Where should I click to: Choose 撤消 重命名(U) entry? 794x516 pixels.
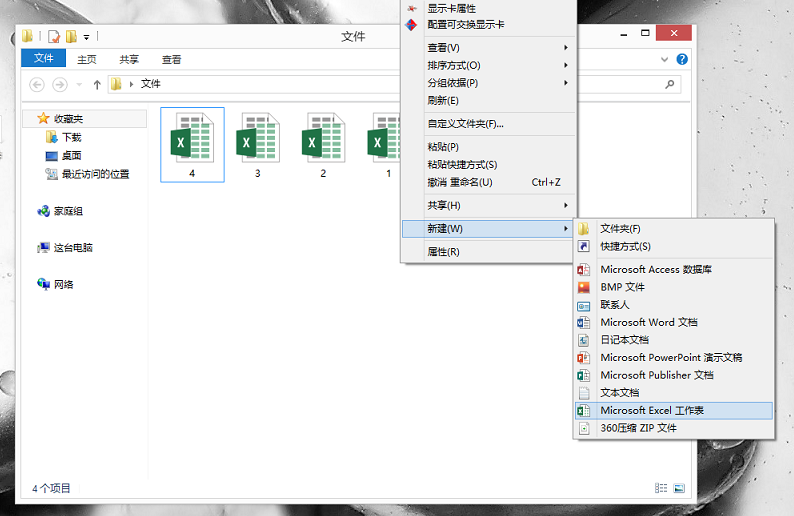coord(489,182)
